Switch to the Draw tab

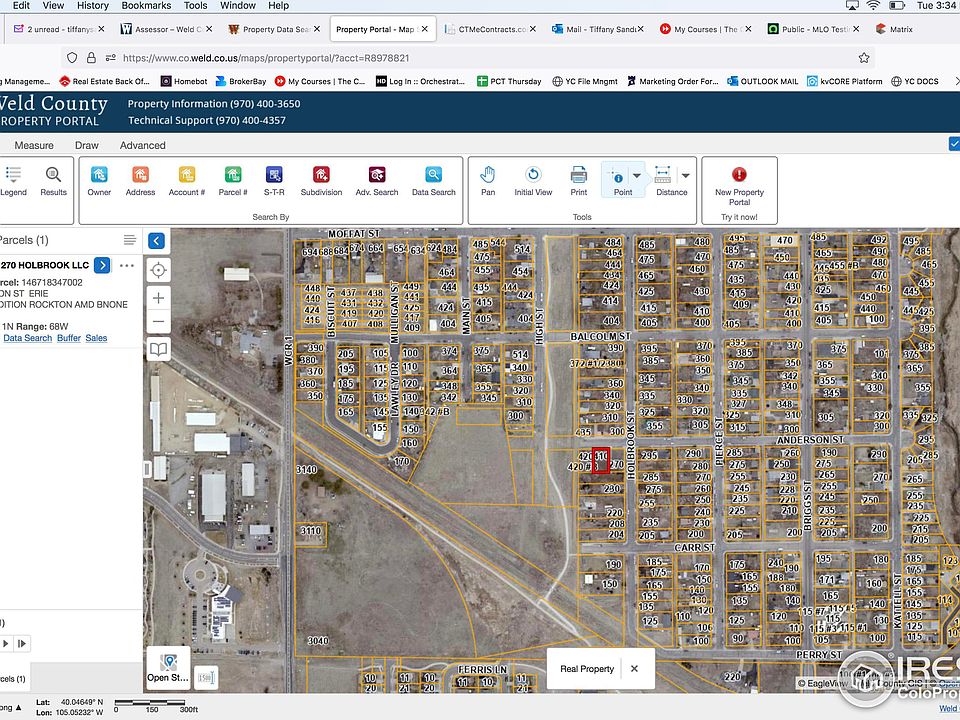(x=87, y=145)
